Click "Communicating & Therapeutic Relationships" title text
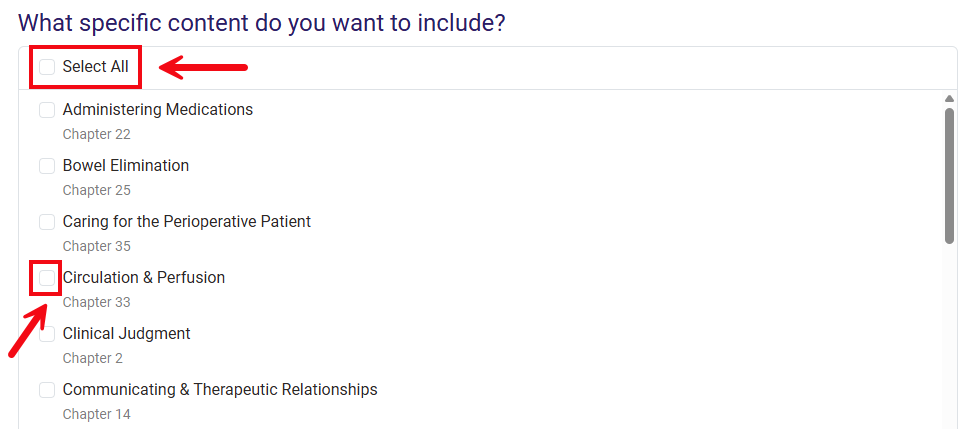This screenshot has height=429, width=973. tap(219, 390)
